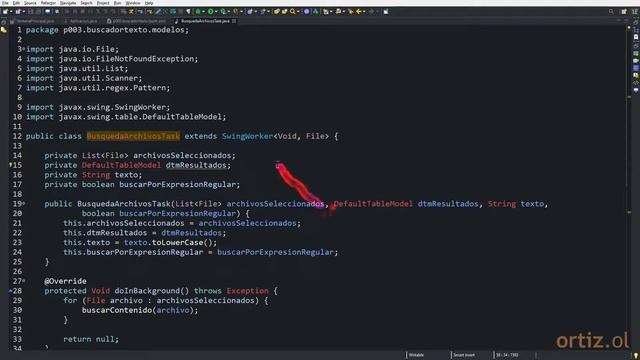Click the yellow Back navigation arrow
The image size is (640, 360).
[x=358, y=11]
